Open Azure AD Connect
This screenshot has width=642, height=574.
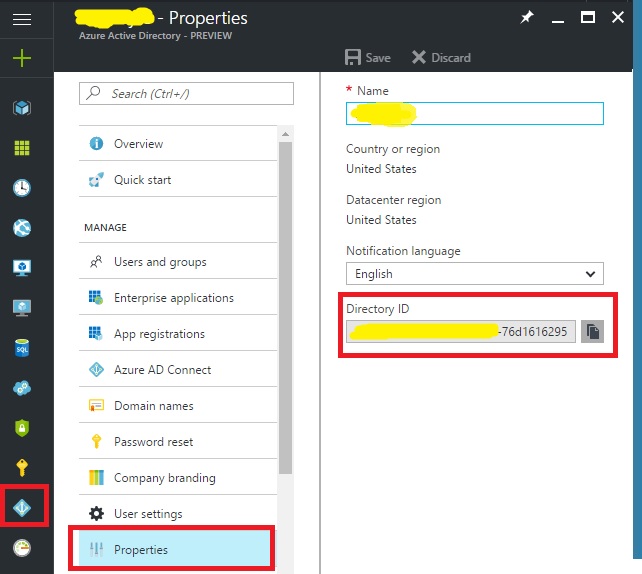click(178, 370)
